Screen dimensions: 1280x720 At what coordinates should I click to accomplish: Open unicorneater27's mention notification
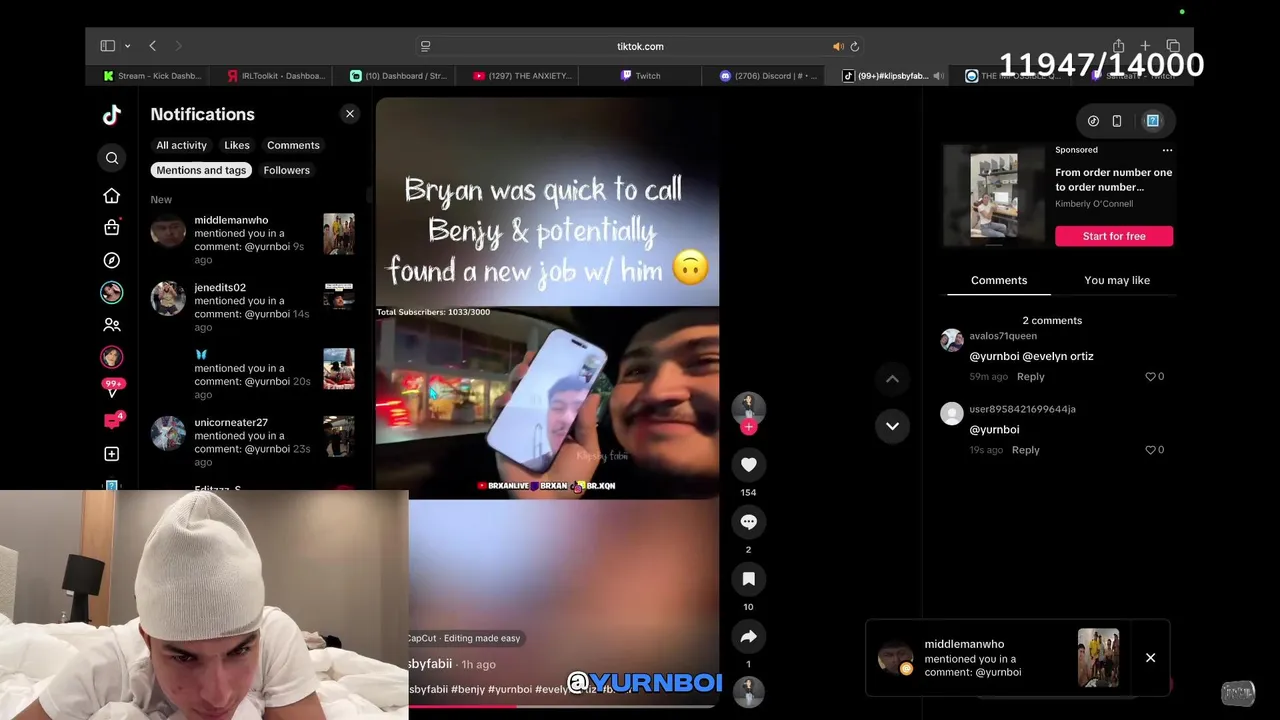coord(253,442)
